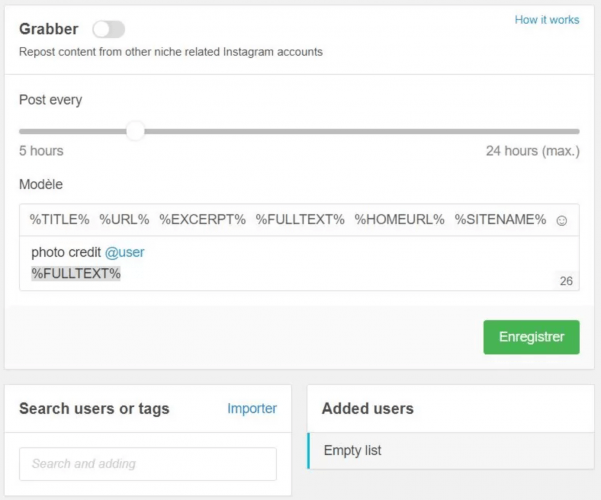The width and height of the screenshot is (601, 500).
Task: Open the emoji picker smiley icon
Action: point(562,220)
